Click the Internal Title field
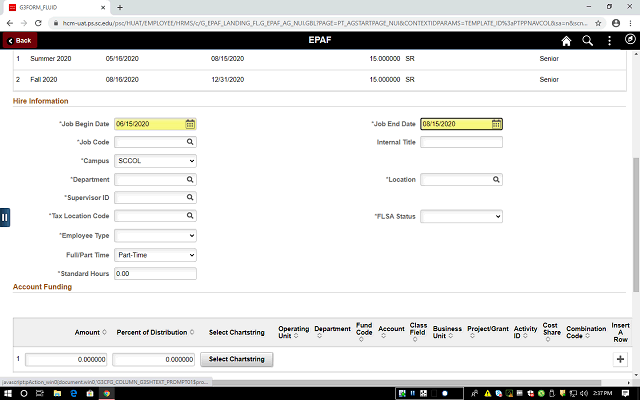This screenshot has width=640, height=400. pyautogui.click(x=461, y=142)
